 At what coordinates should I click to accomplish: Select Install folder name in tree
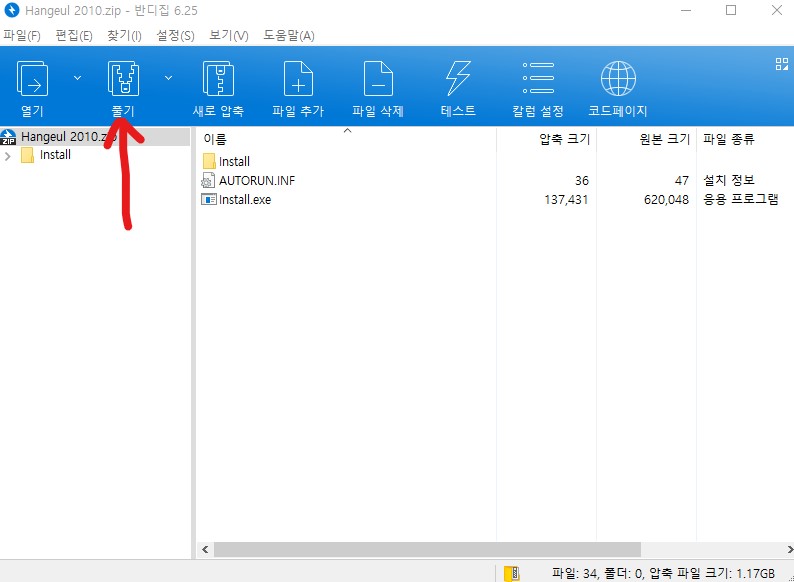click(55, 155)
